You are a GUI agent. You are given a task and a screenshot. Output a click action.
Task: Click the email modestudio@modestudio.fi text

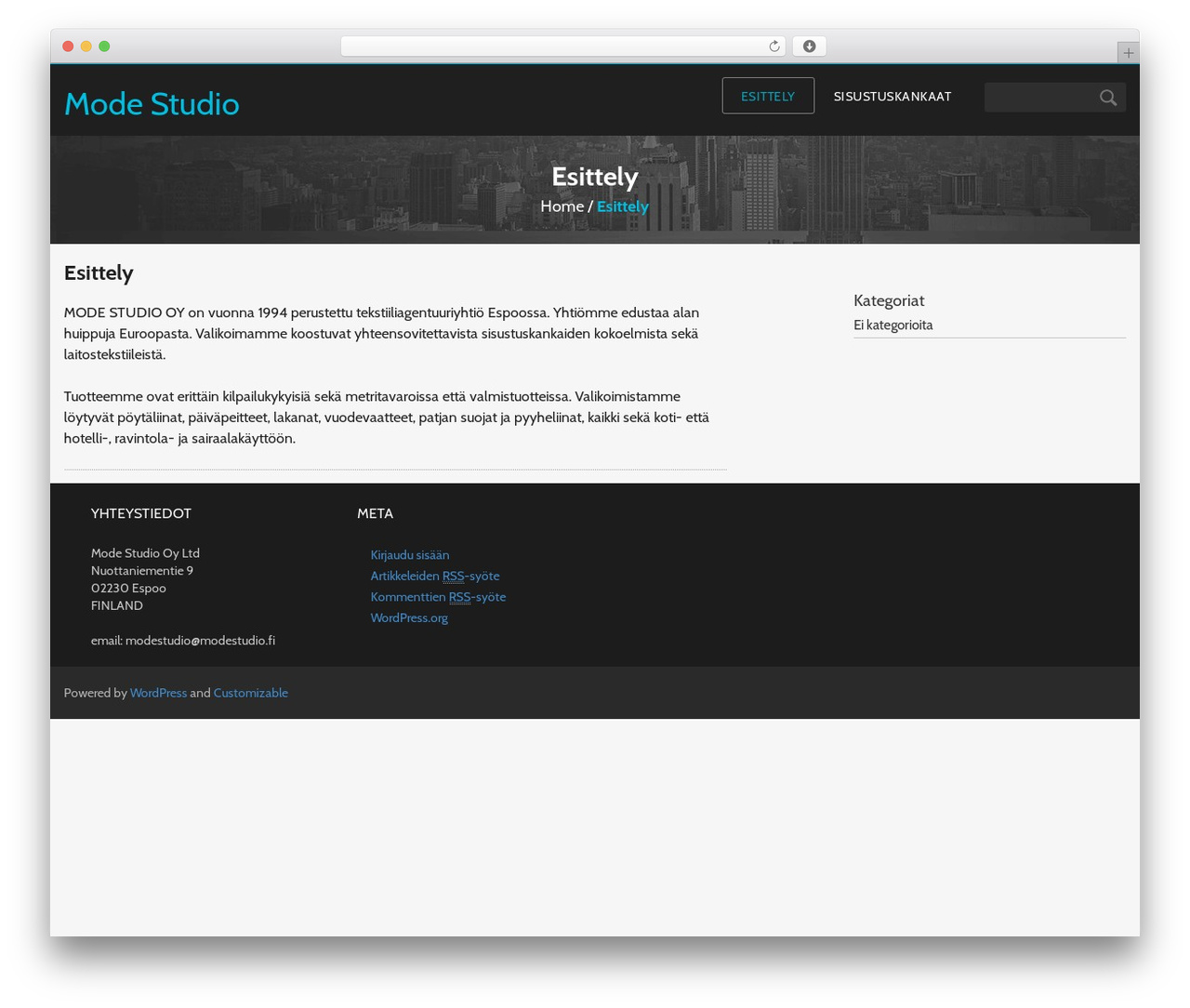pyautogui.click(x=183, y=641)
